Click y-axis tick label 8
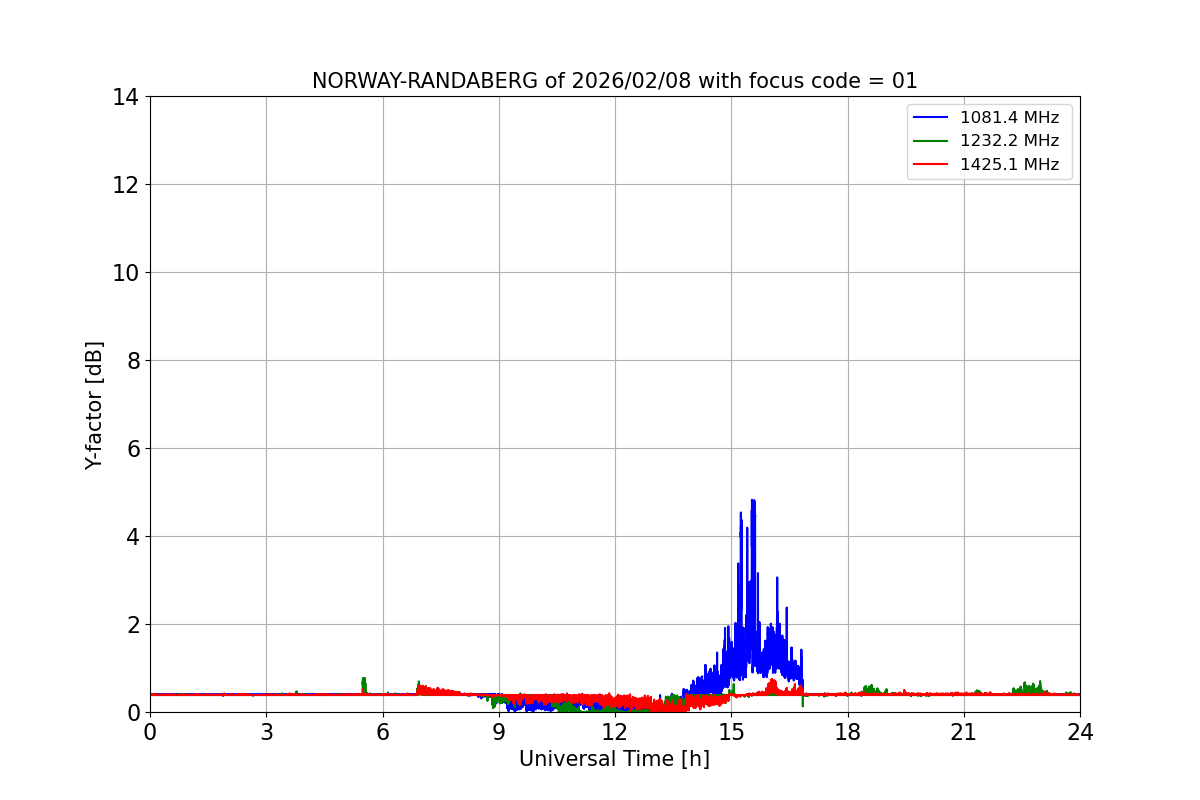Image resolution: width=1200 pixels, height=800 pixels. [132, 361]
